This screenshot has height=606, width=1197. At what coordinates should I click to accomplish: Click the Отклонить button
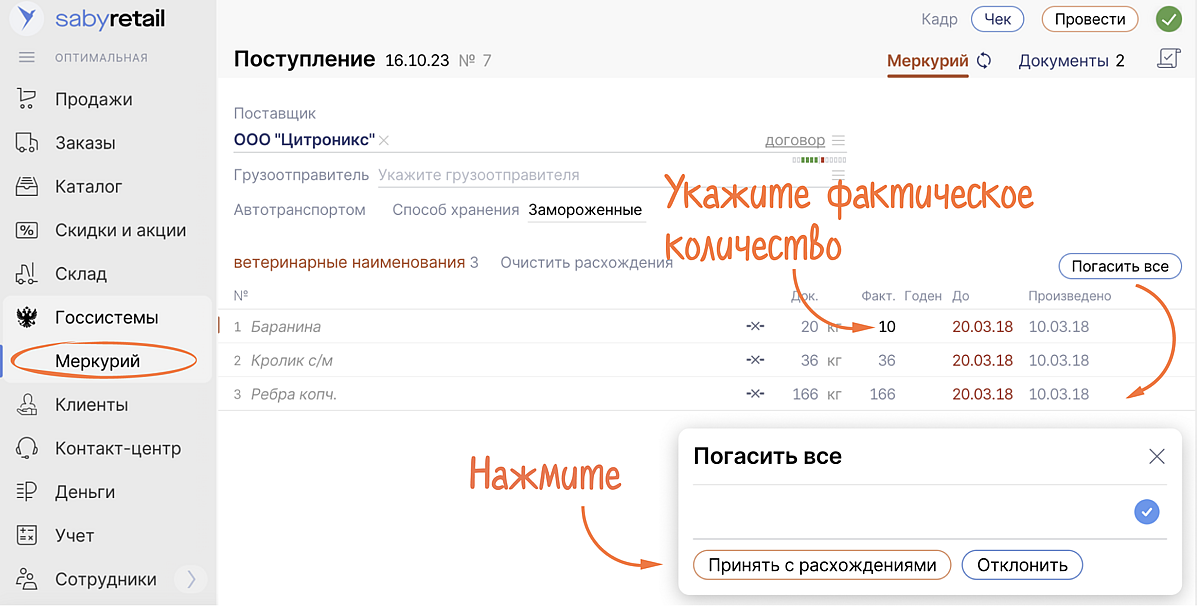[x=1022, y=565]
